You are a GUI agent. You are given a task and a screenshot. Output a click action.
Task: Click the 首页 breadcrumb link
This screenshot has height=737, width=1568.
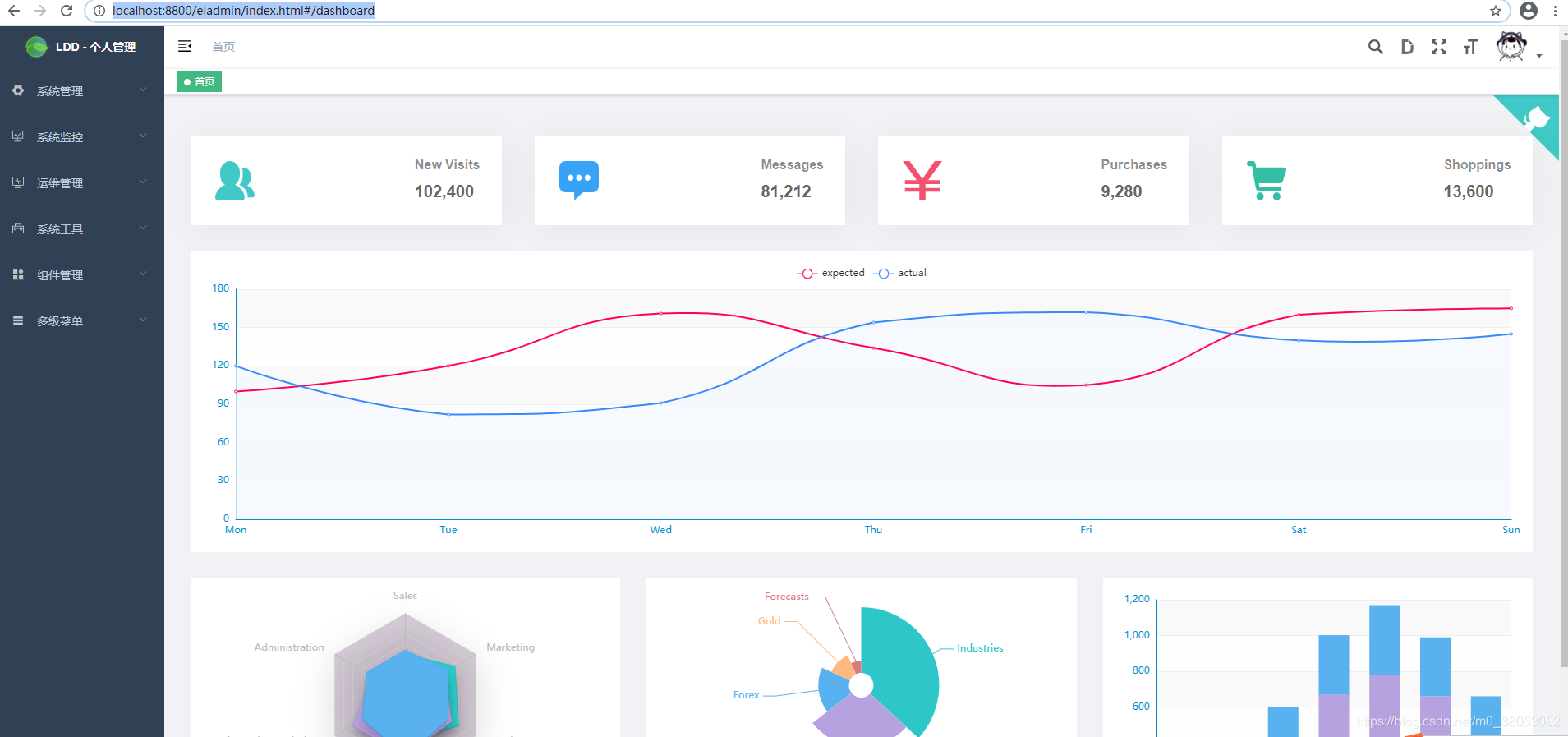[223, 47]
